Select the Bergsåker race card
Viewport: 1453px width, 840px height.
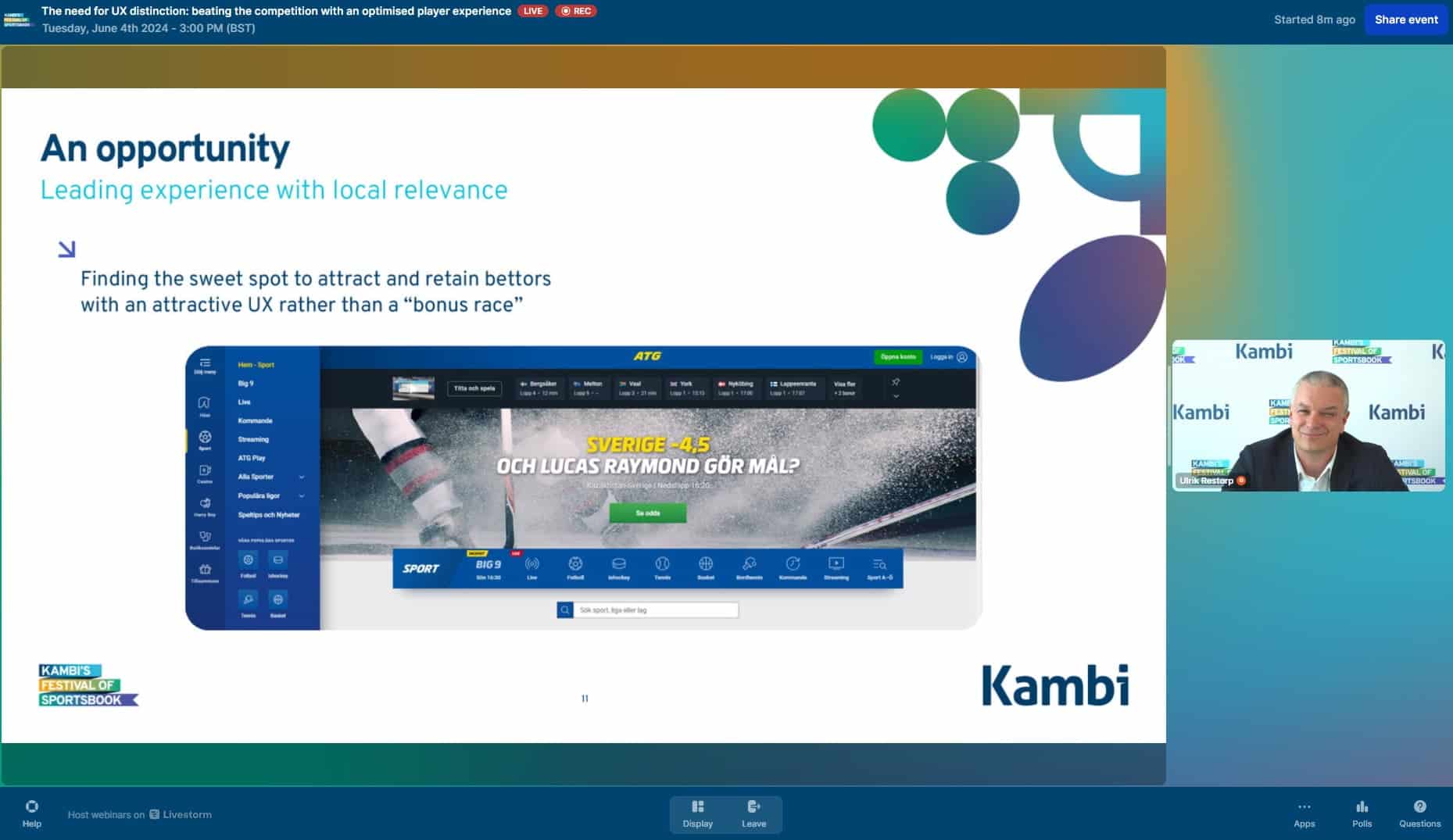click(x=539, y=388)
